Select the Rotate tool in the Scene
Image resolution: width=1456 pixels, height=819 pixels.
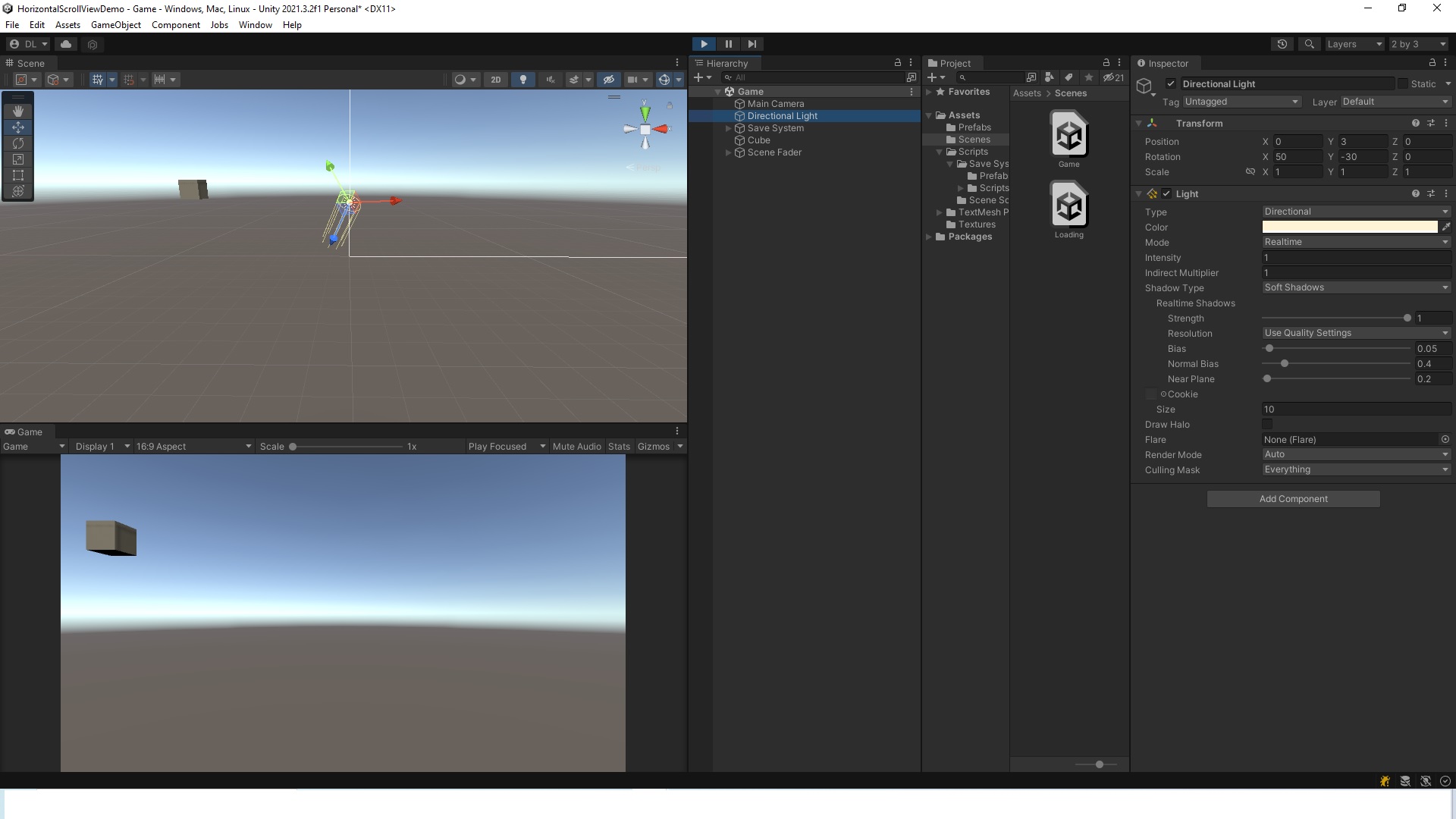(18, 143)
